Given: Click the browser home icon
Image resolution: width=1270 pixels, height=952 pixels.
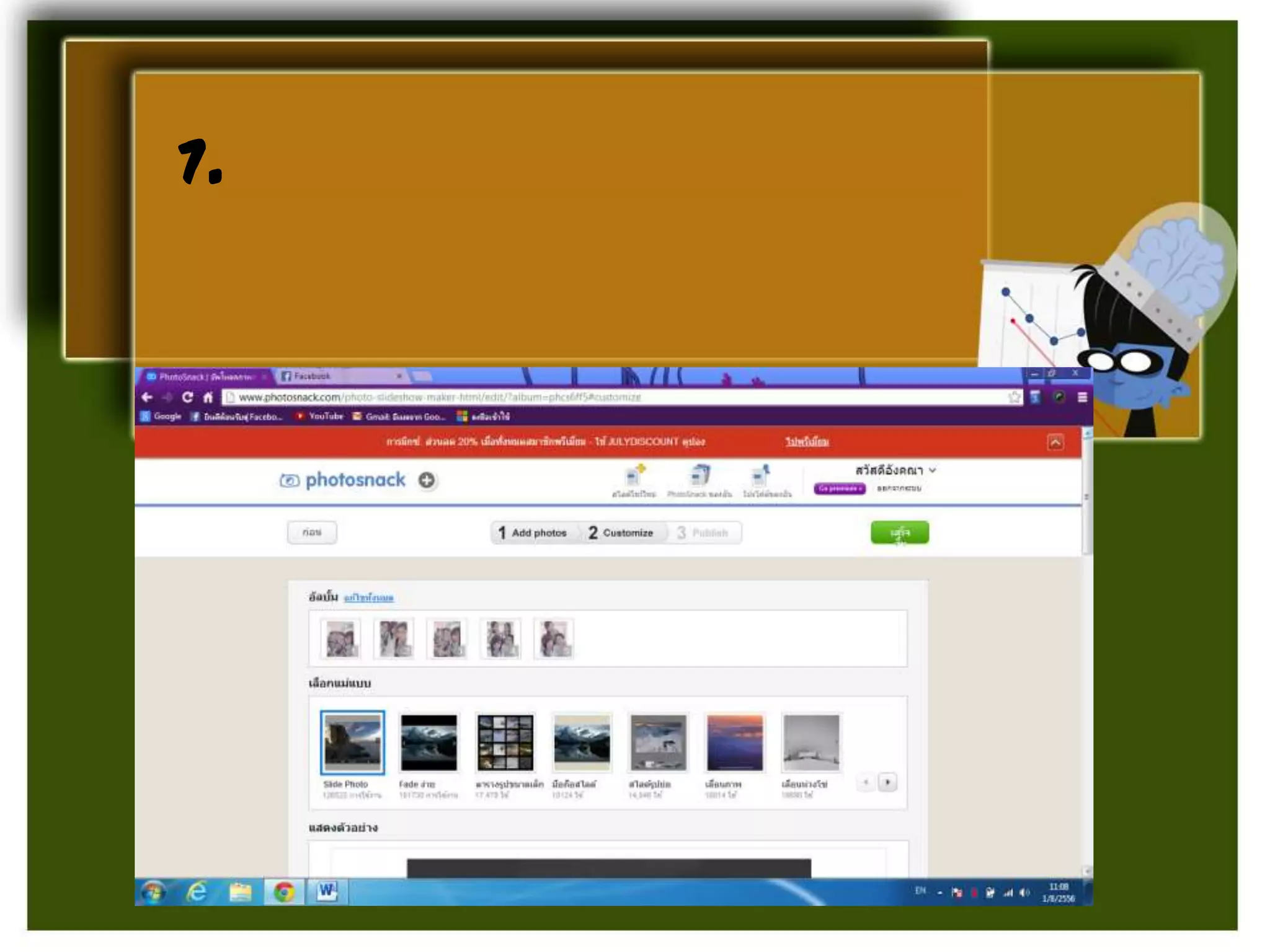Looking at the screenshot, I should click(208, 397).
